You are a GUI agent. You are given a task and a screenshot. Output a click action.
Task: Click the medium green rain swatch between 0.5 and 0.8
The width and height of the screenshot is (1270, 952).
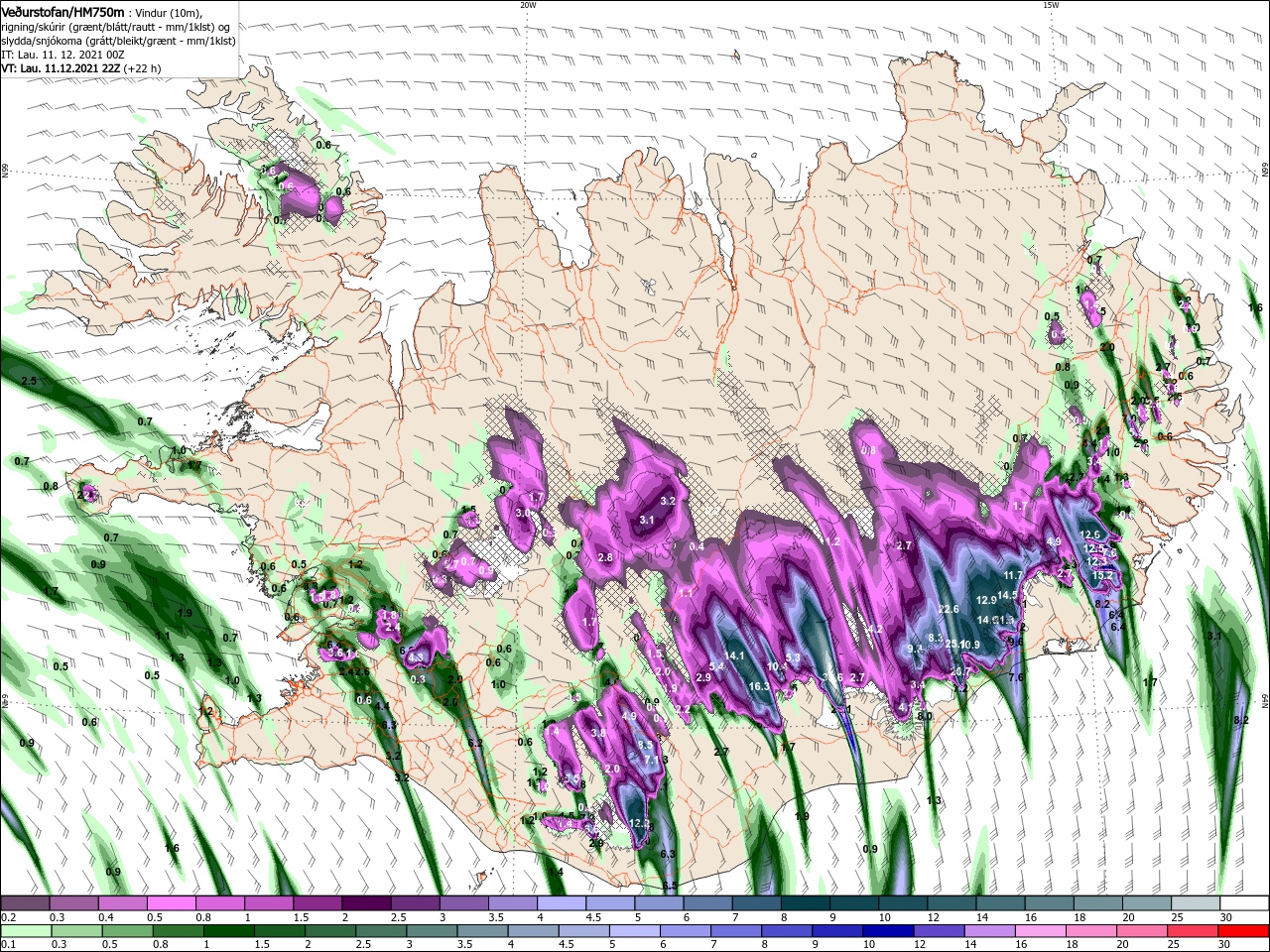tap(127, 931)
